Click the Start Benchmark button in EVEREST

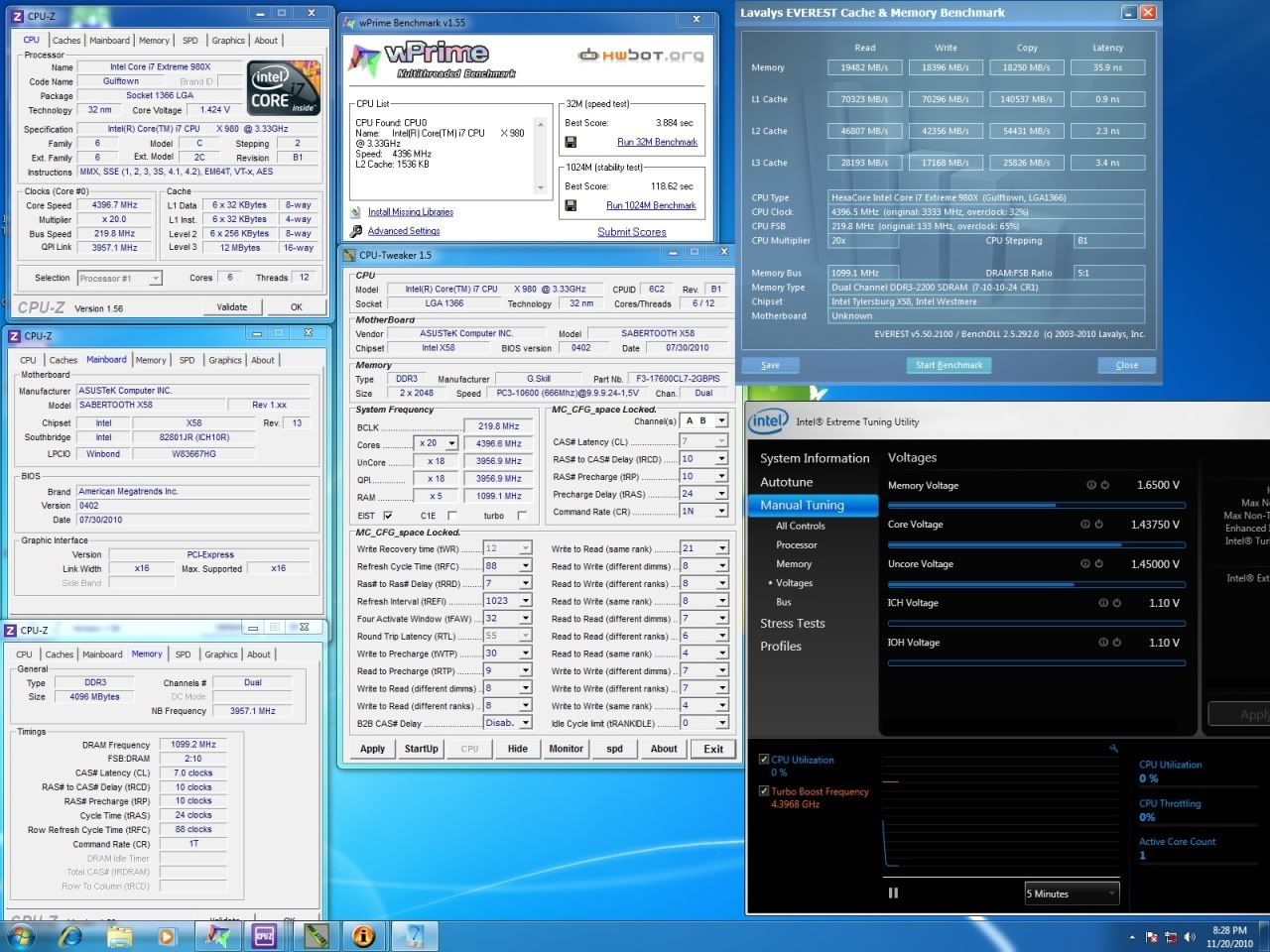pos(949,365)
